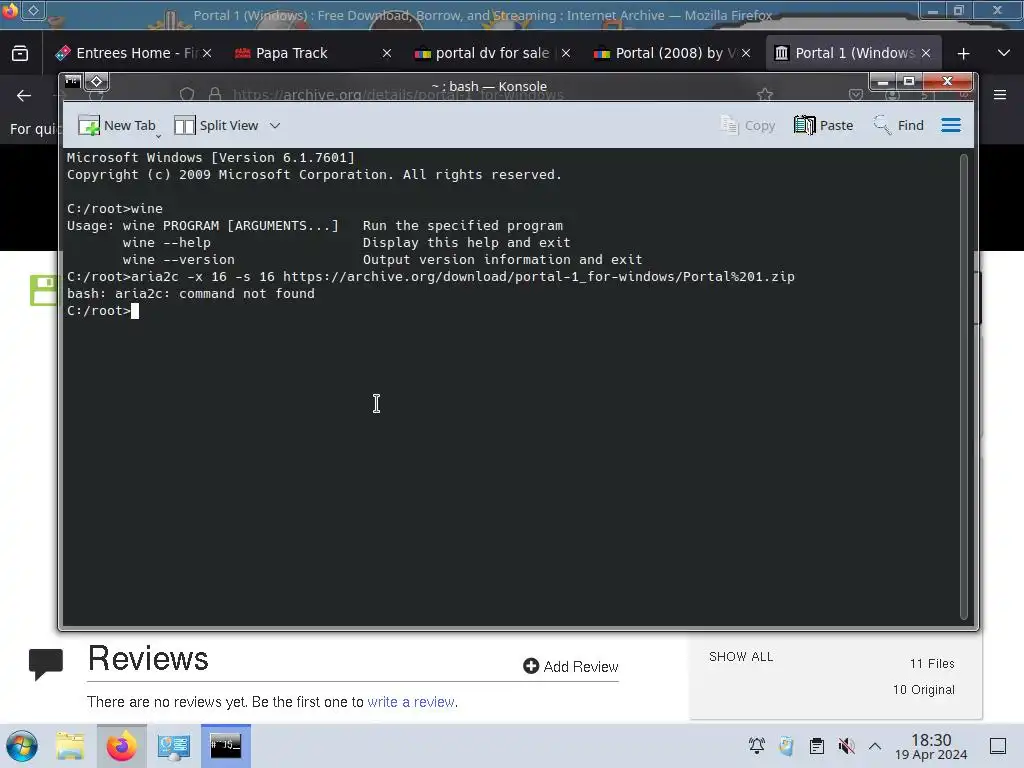This screenshot has height=768, width=1024.
Task: Click Add Review link
Action: (x=571, y=666)
